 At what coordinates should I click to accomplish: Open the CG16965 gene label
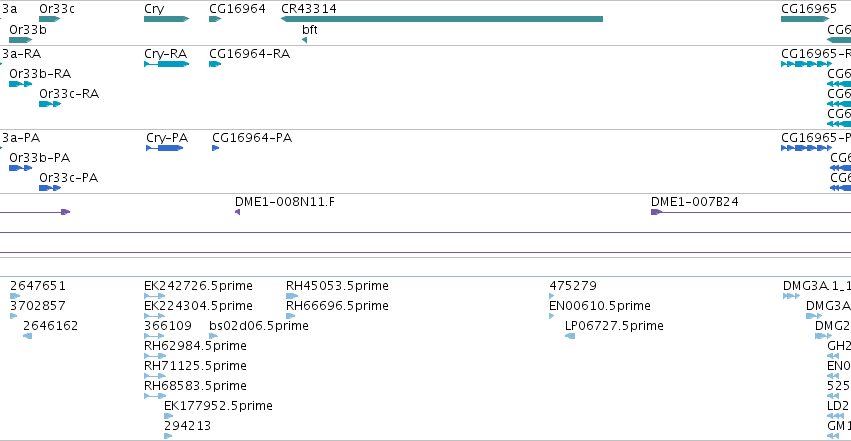[809, 9]
